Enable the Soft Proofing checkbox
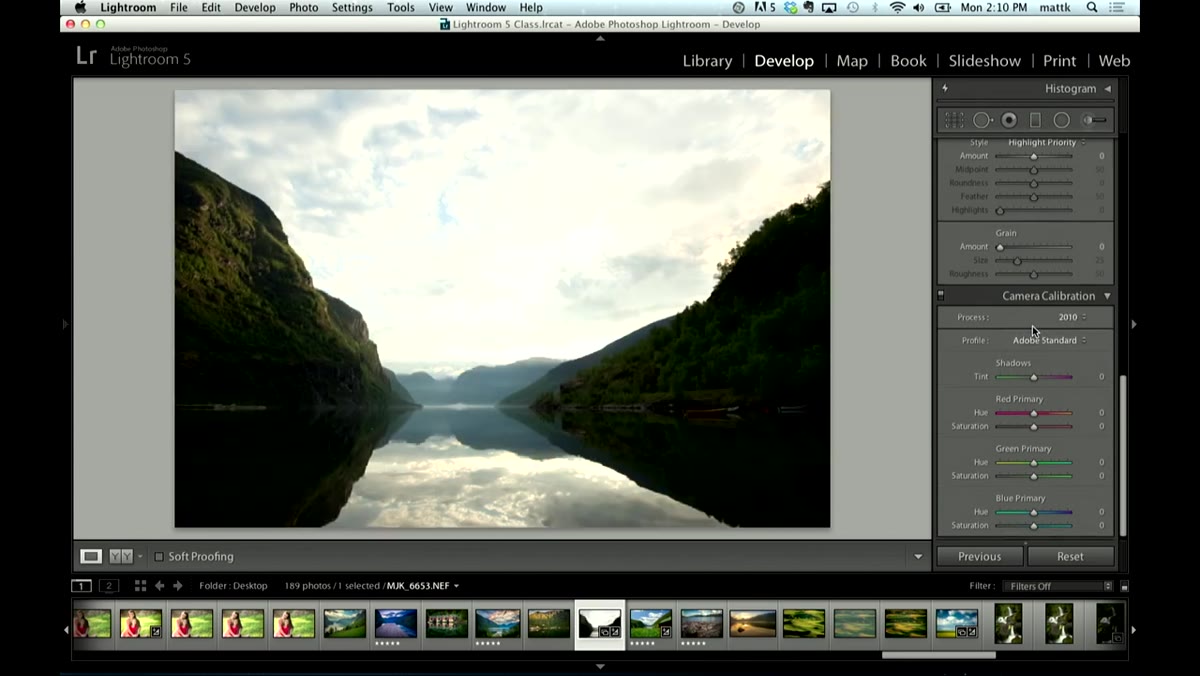 point(159,557)
